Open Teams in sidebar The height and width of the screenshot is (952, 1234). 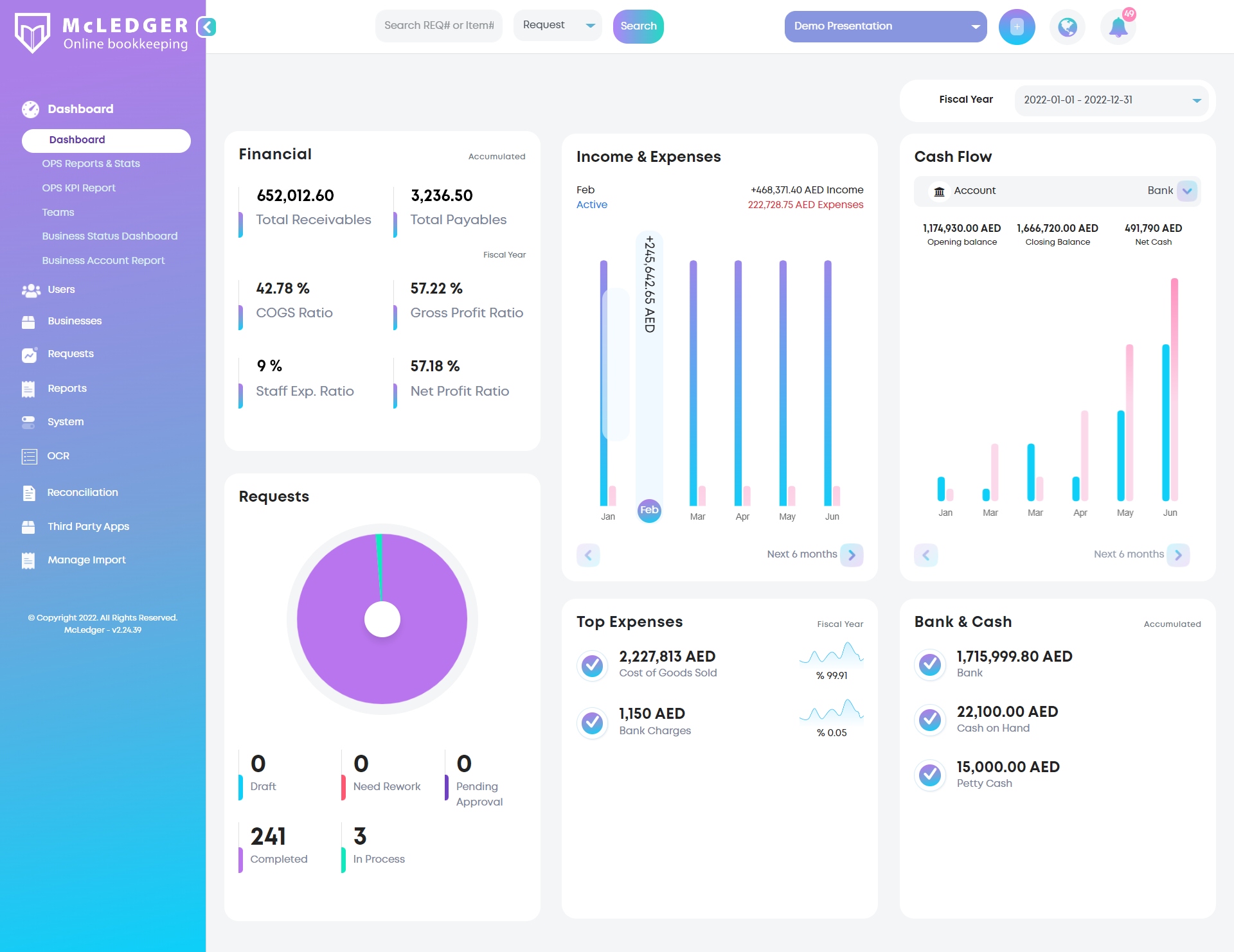click(x=58, y=213)
